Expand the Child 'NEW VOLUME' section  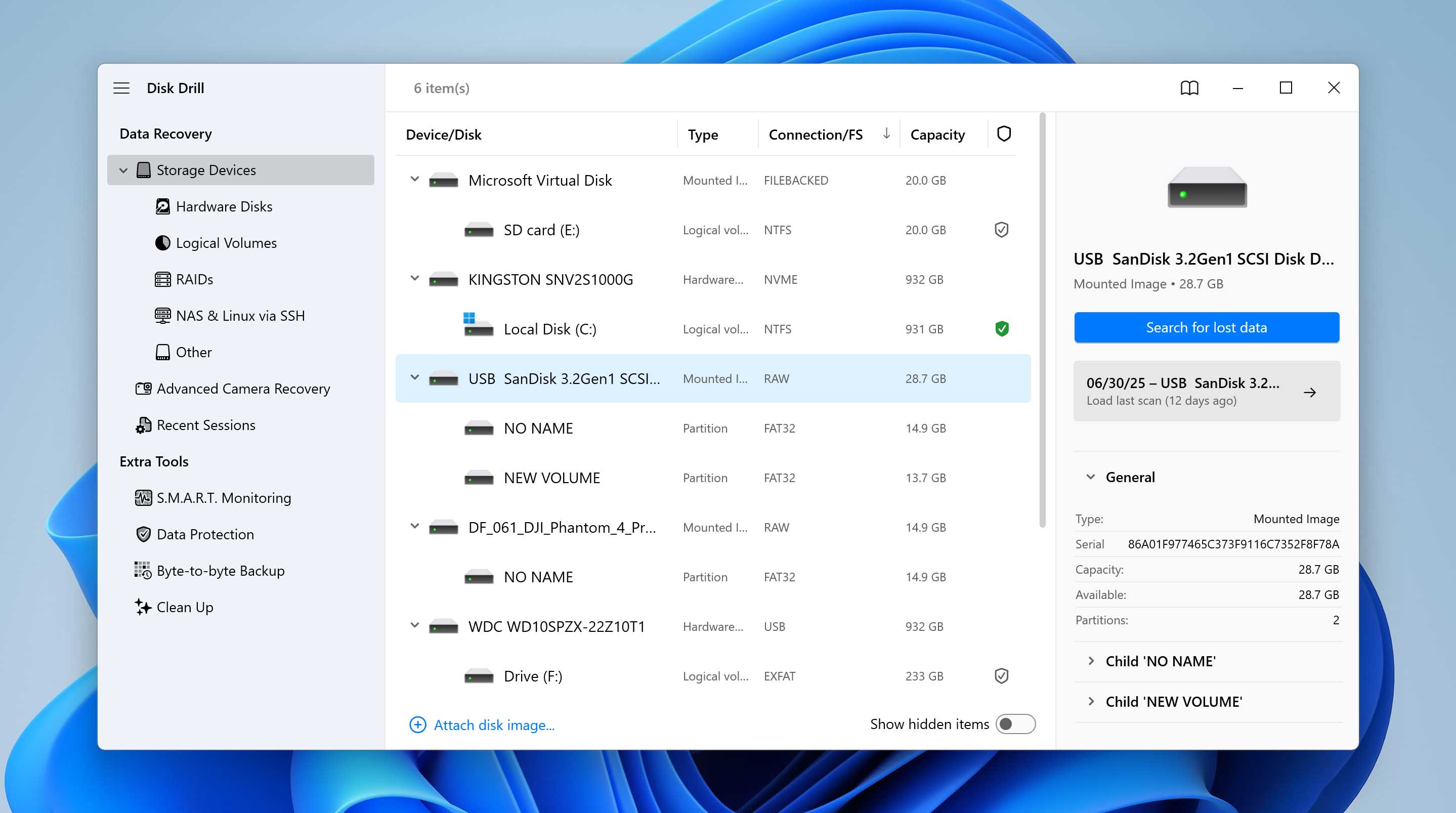(1090, 701)
